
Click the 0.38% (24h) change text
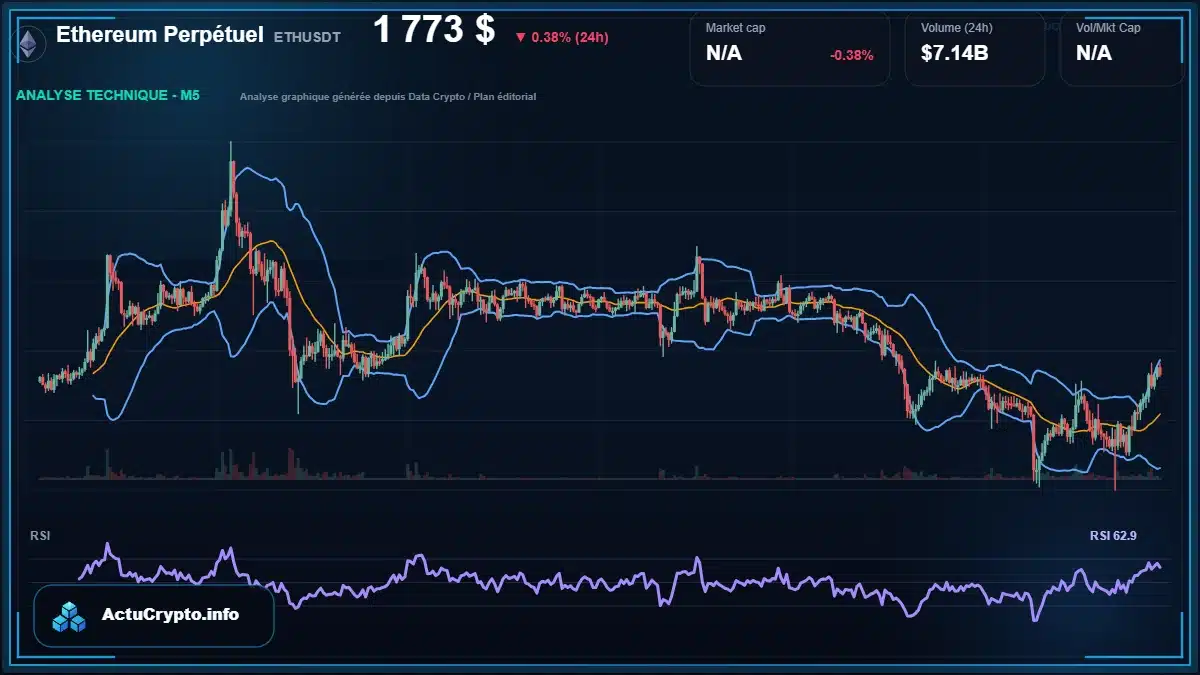(x=569, y=38)
